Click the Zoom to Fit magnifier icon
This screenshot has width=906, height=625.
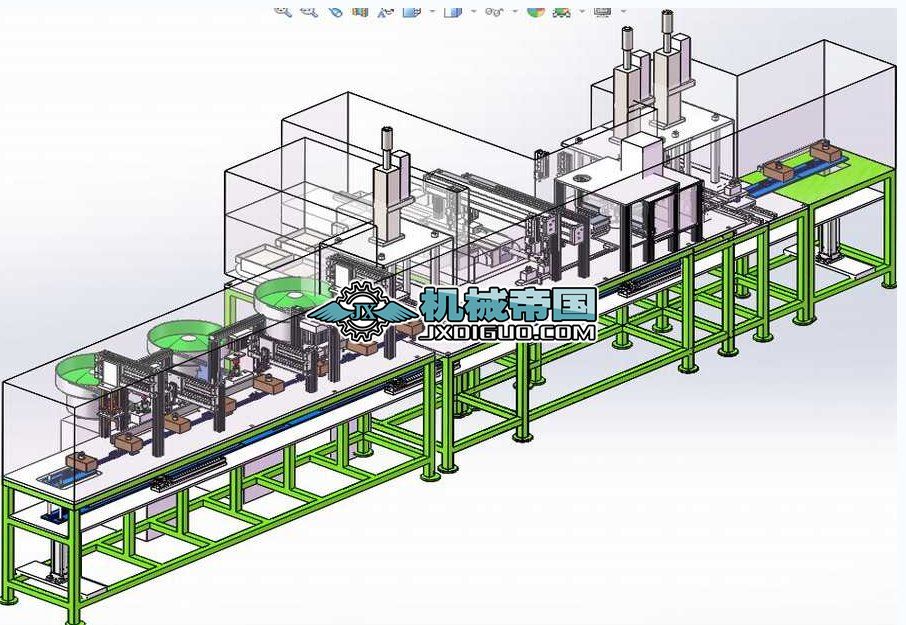[283, 10]
